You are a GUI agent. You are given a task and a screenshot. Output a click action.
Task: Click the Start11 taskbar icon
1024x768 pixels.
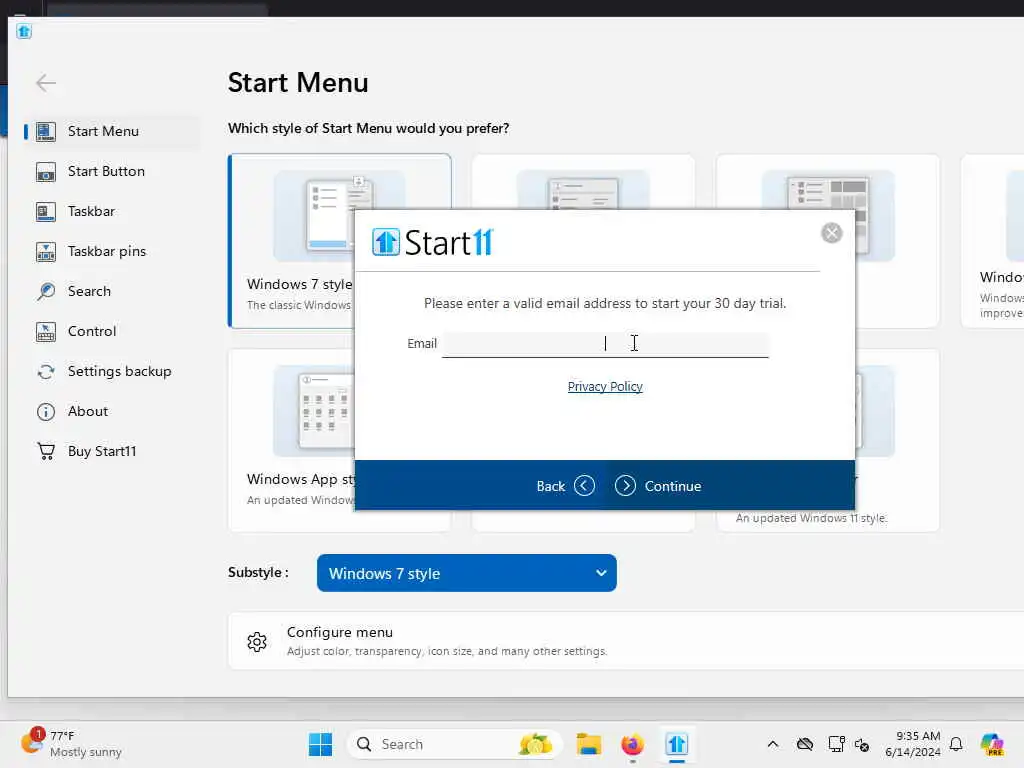point(677,744)
